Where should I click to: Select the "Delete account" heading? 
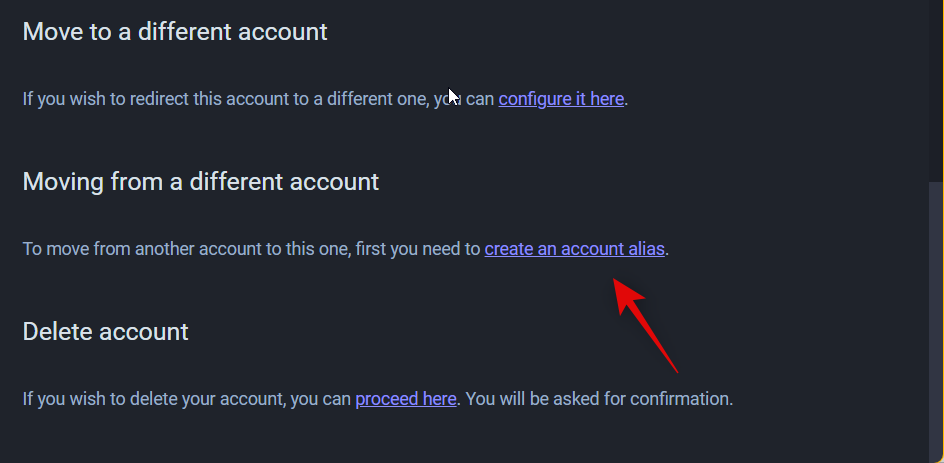coord(105,331)
